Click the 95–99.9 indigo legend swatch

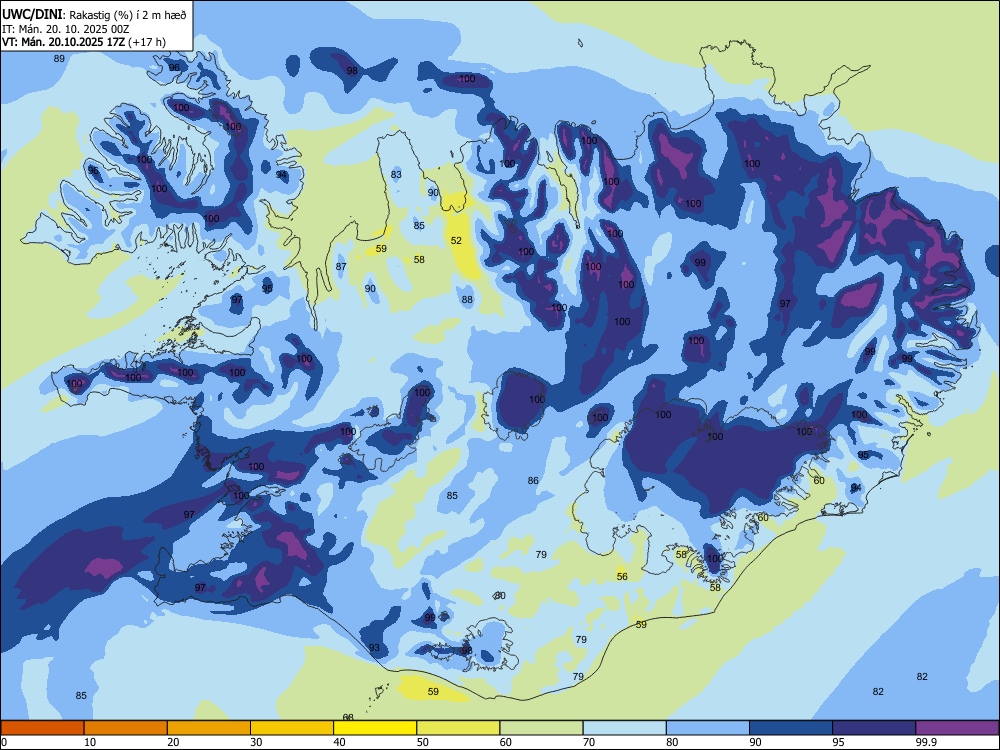point(874,728)
